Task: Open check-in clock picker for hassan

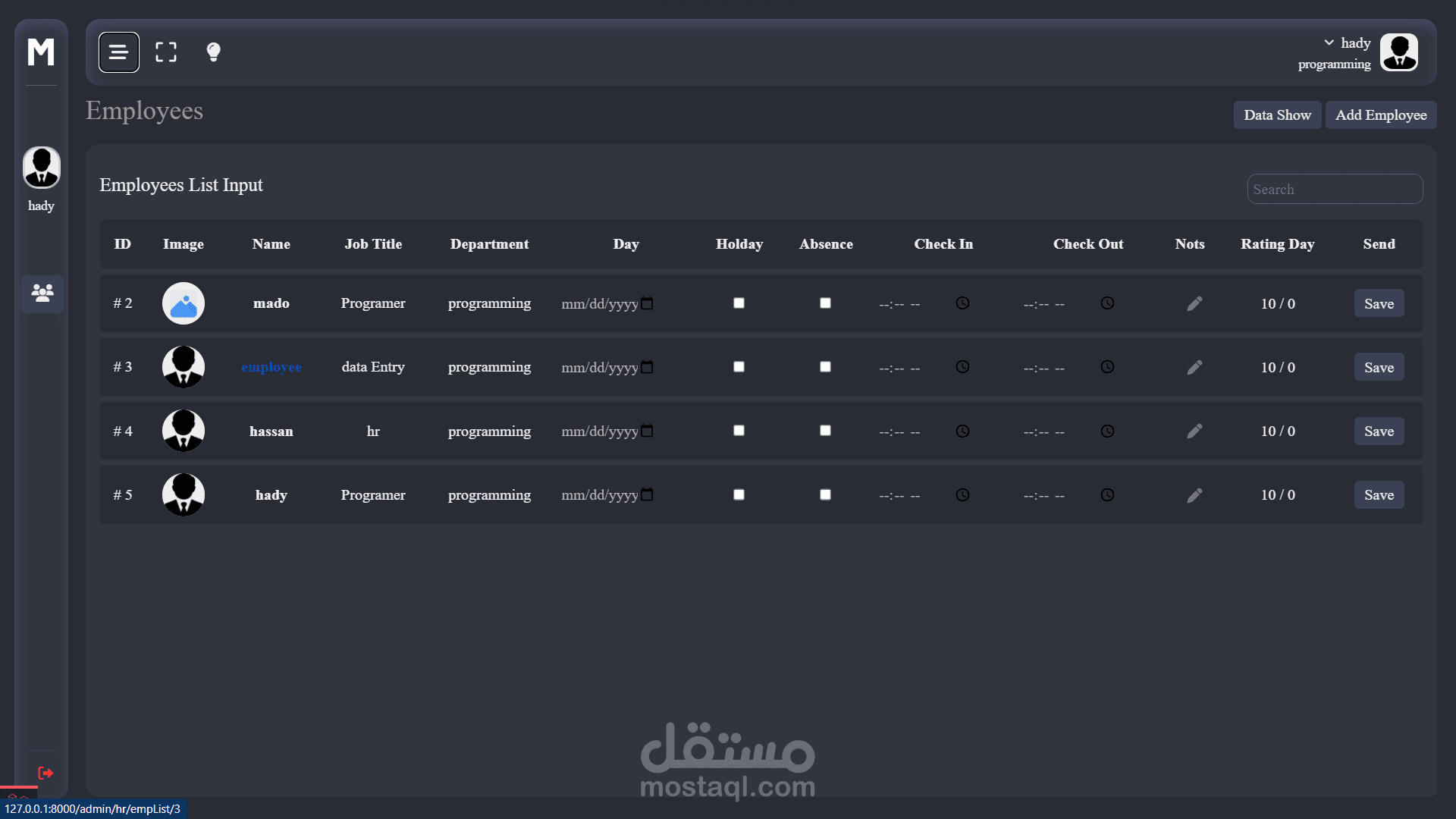Action: (x=962, y=431)
